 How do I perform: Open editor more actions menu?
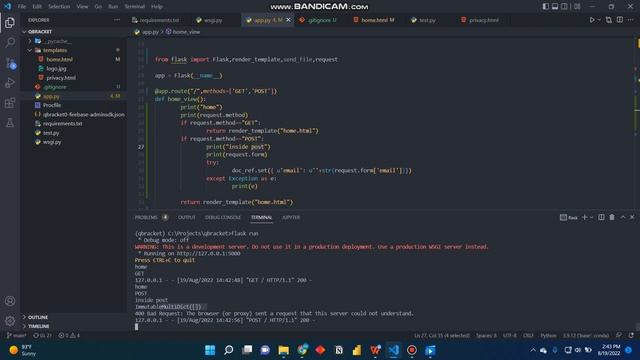pos(631,20)
